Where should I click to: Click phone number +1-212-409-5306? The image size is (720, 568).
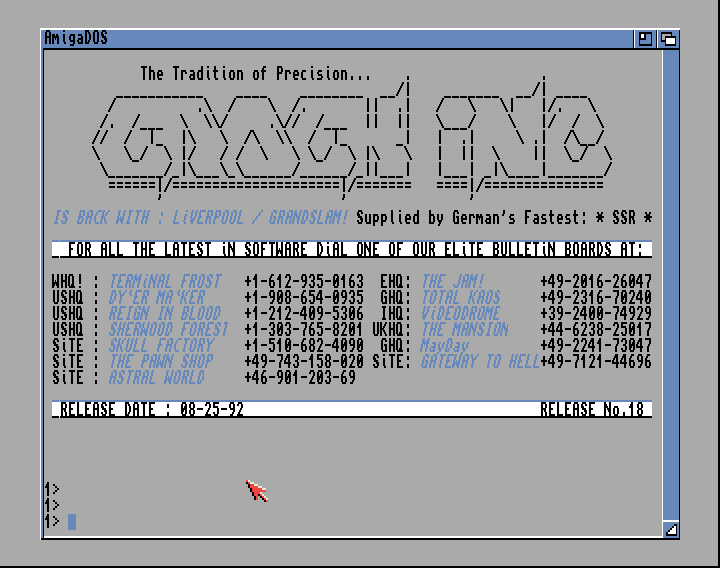[304, 313]
